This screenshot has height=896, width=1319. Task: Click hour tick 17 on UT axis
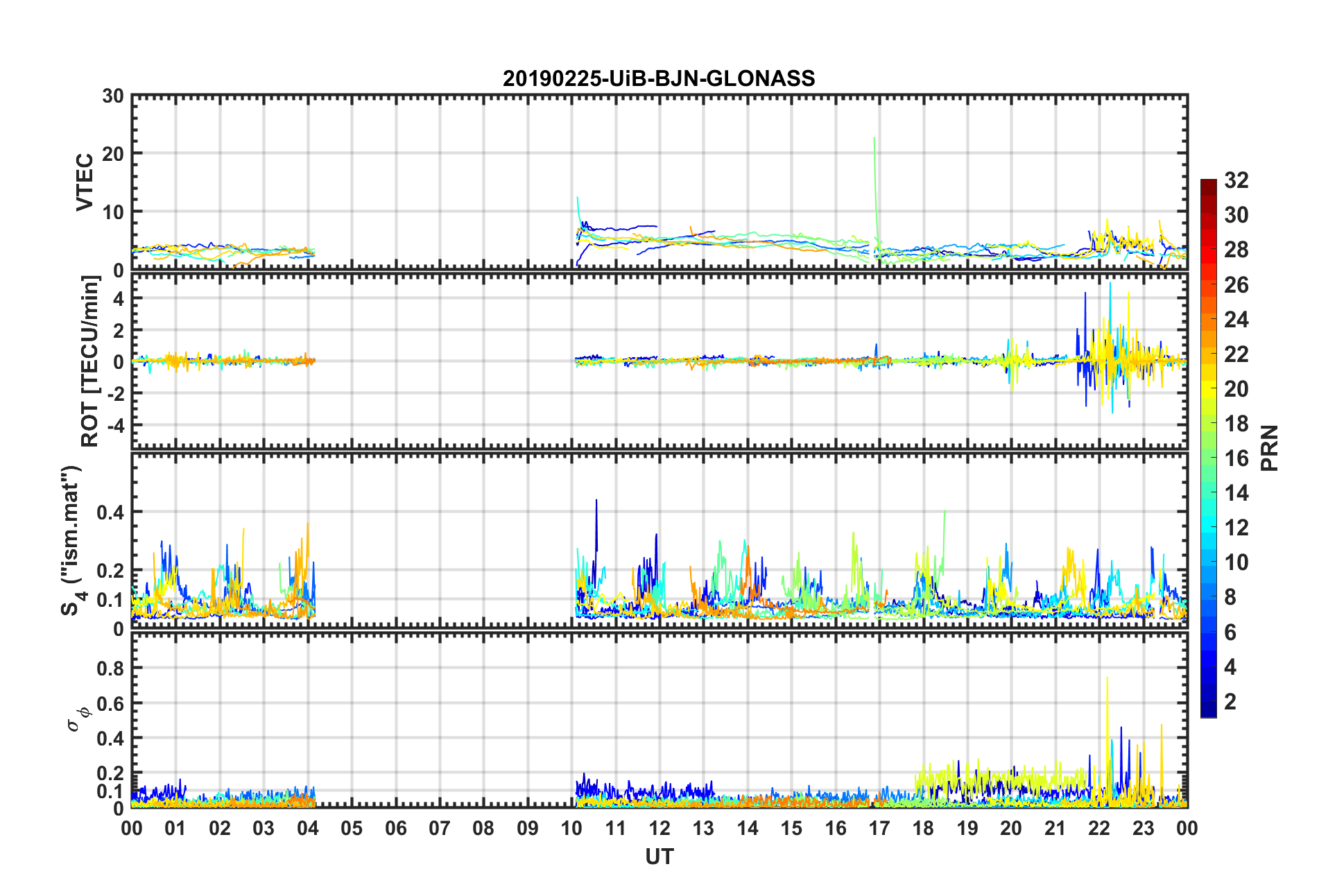click(x=879, y=828)
